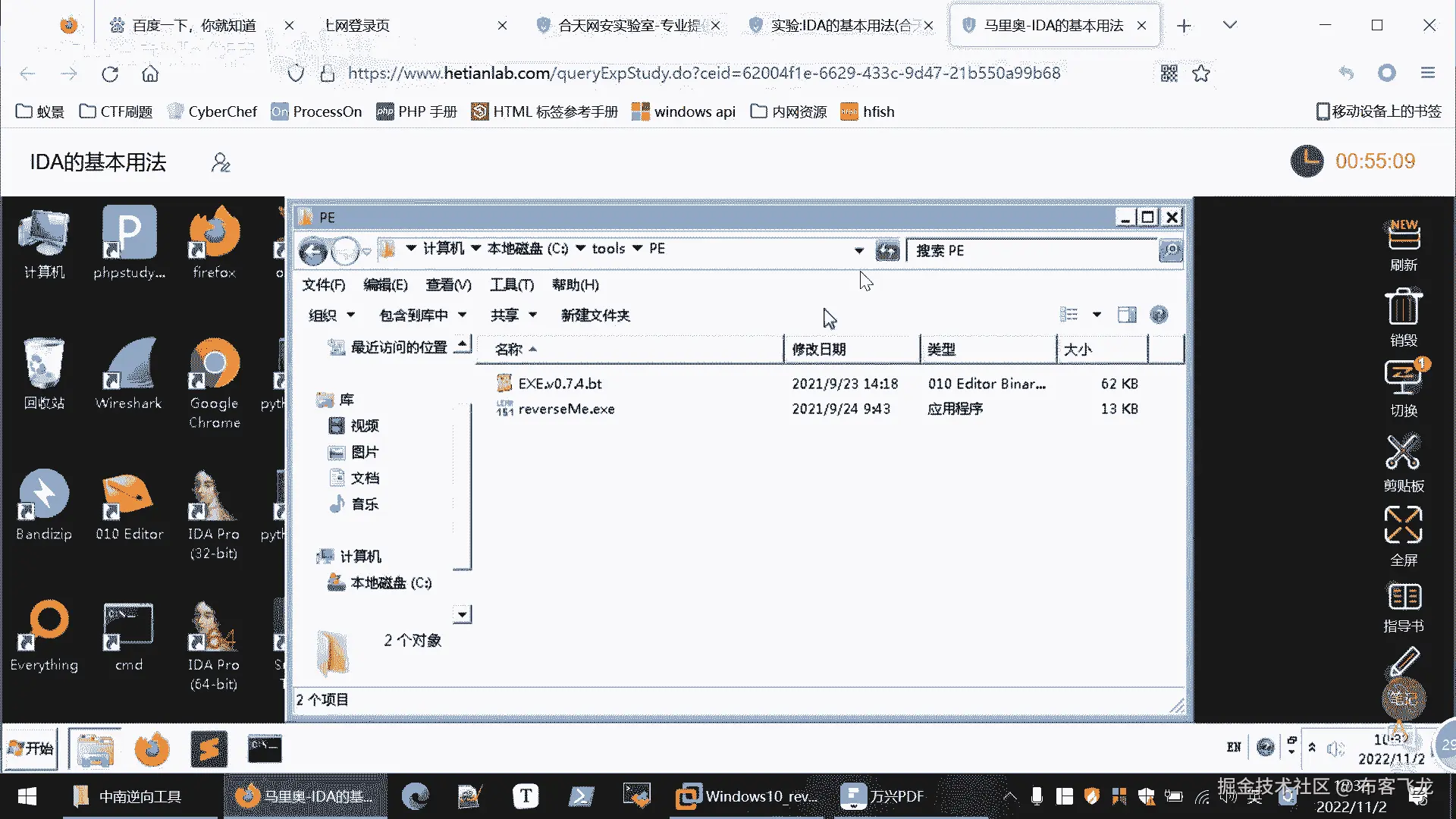Click the 搜索 PE search field
Screen dimensions: 1456x819
[1031, 250]
